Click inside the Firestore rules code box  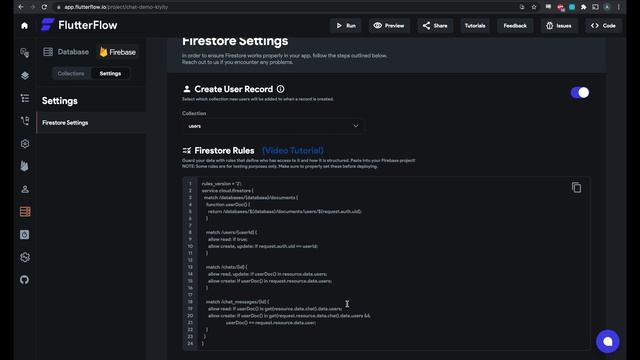pyautogui.click(x=386, y=264)
